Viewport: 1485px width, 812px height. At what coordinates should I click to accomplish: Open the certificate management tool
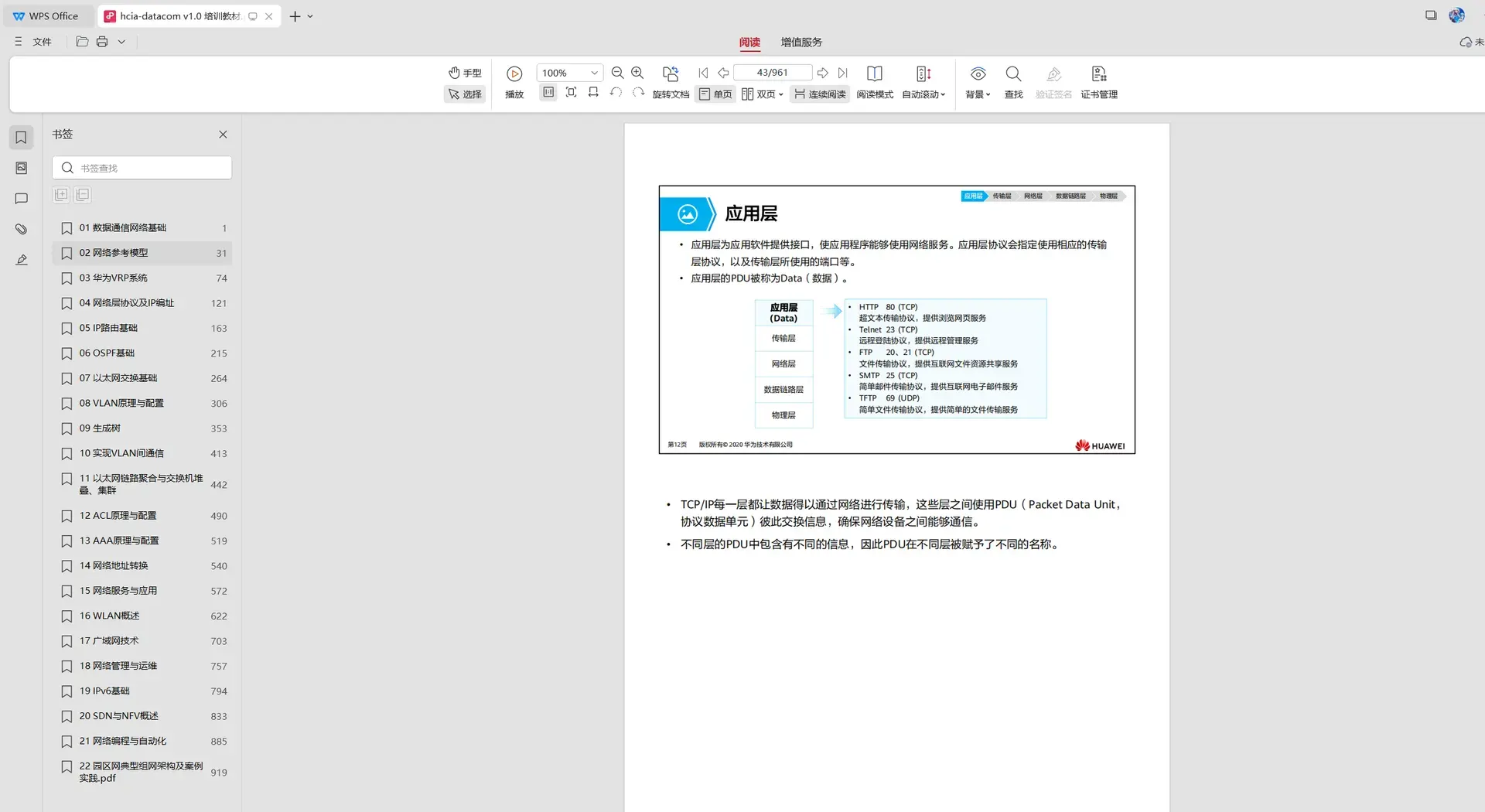point(1099,82)
